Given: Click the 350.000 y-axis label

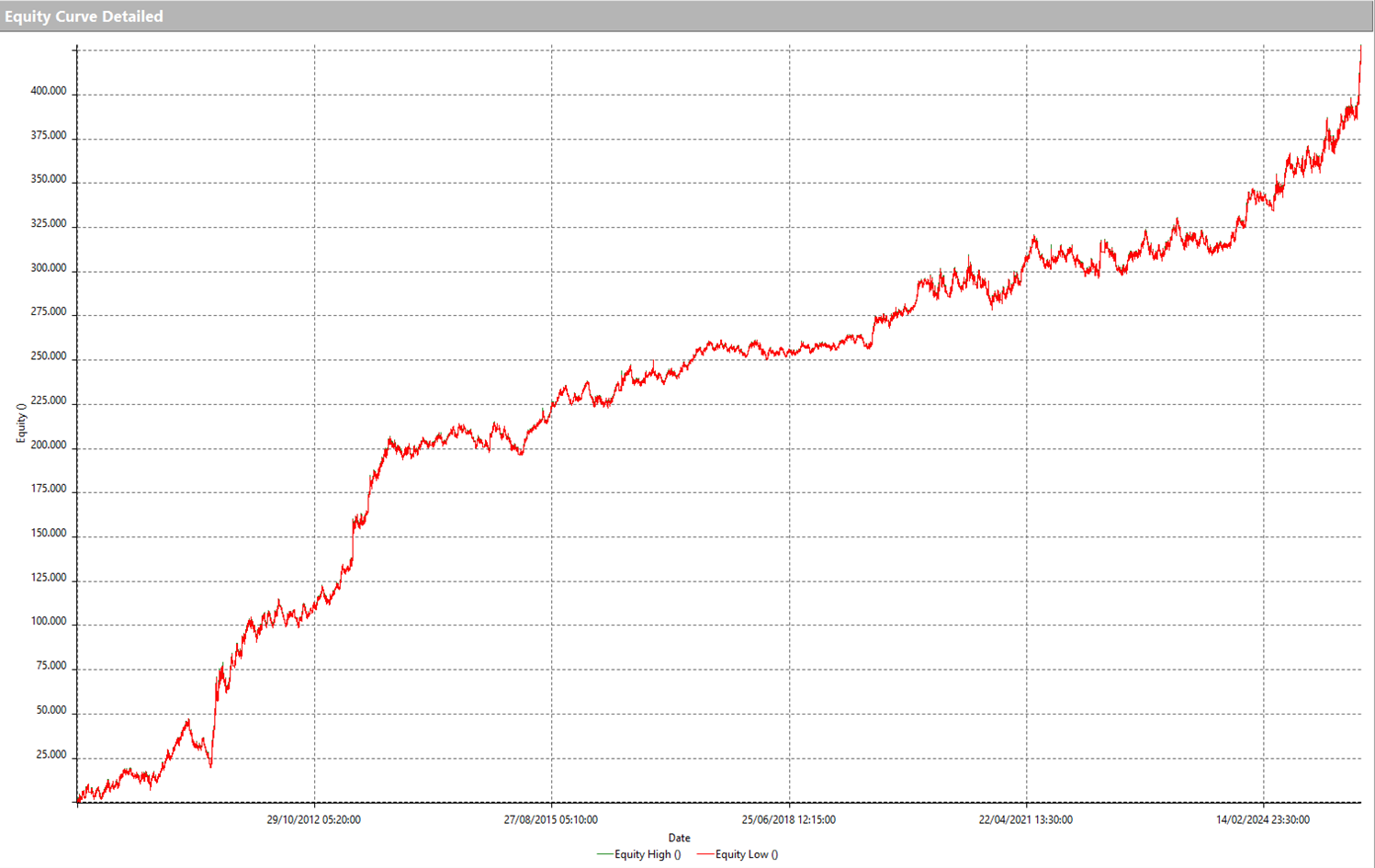Looking at the screenshot, I should point(48,180).
